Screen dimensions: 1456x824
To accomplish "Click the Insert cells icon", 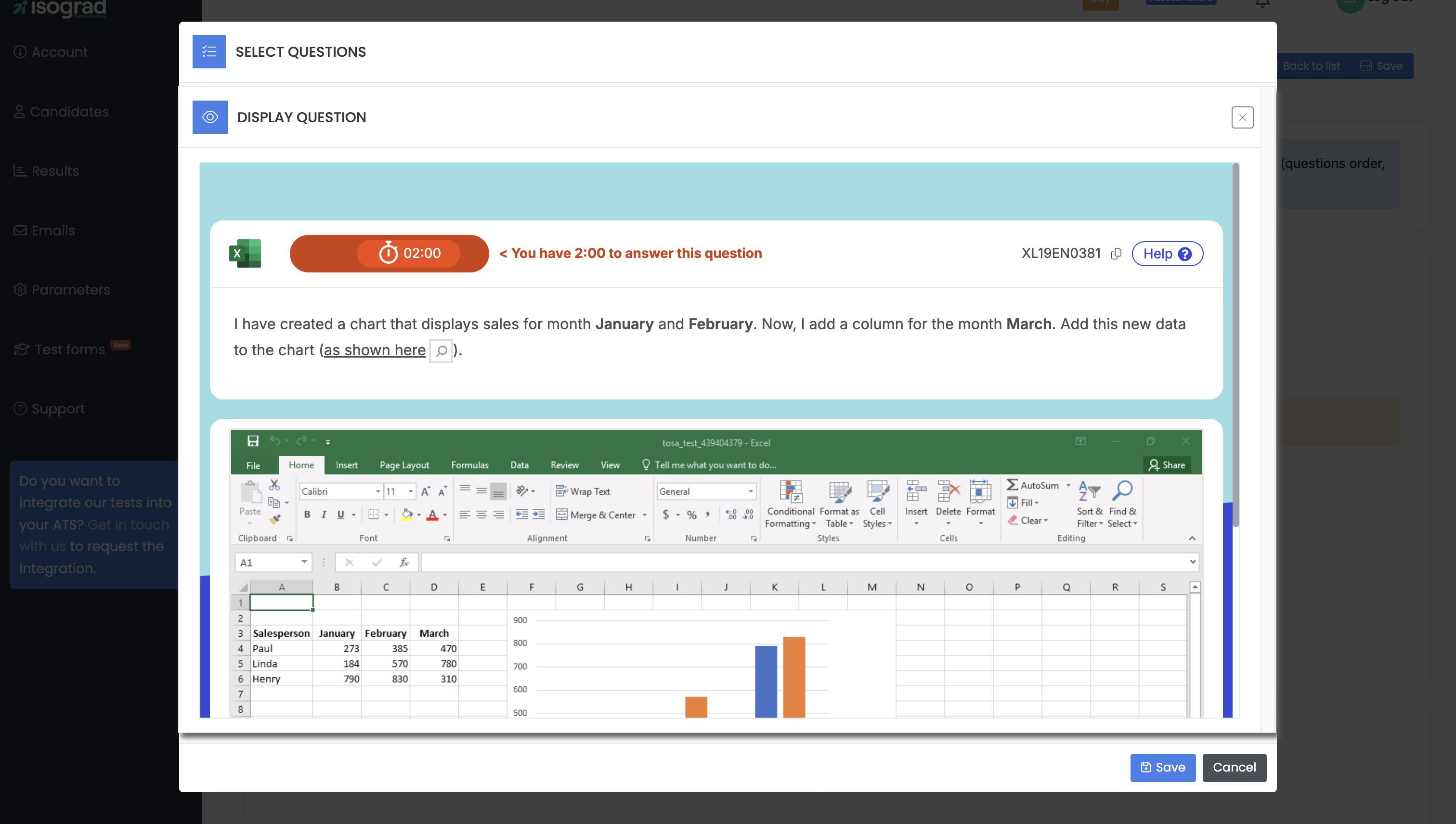I will tap(917, 491).
